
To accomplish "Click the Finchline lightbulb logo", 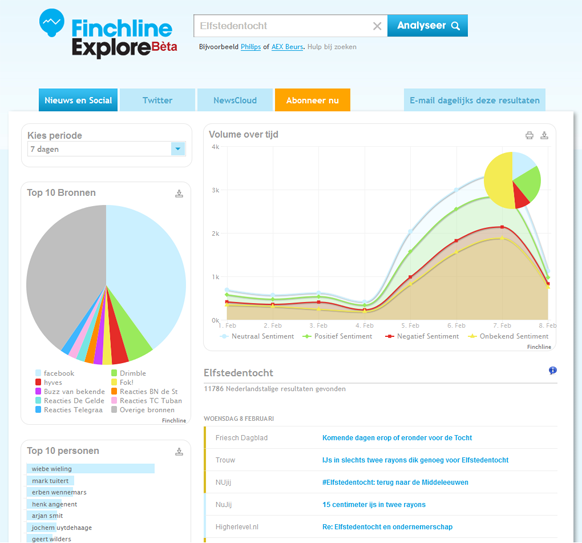I will point(52,23).
